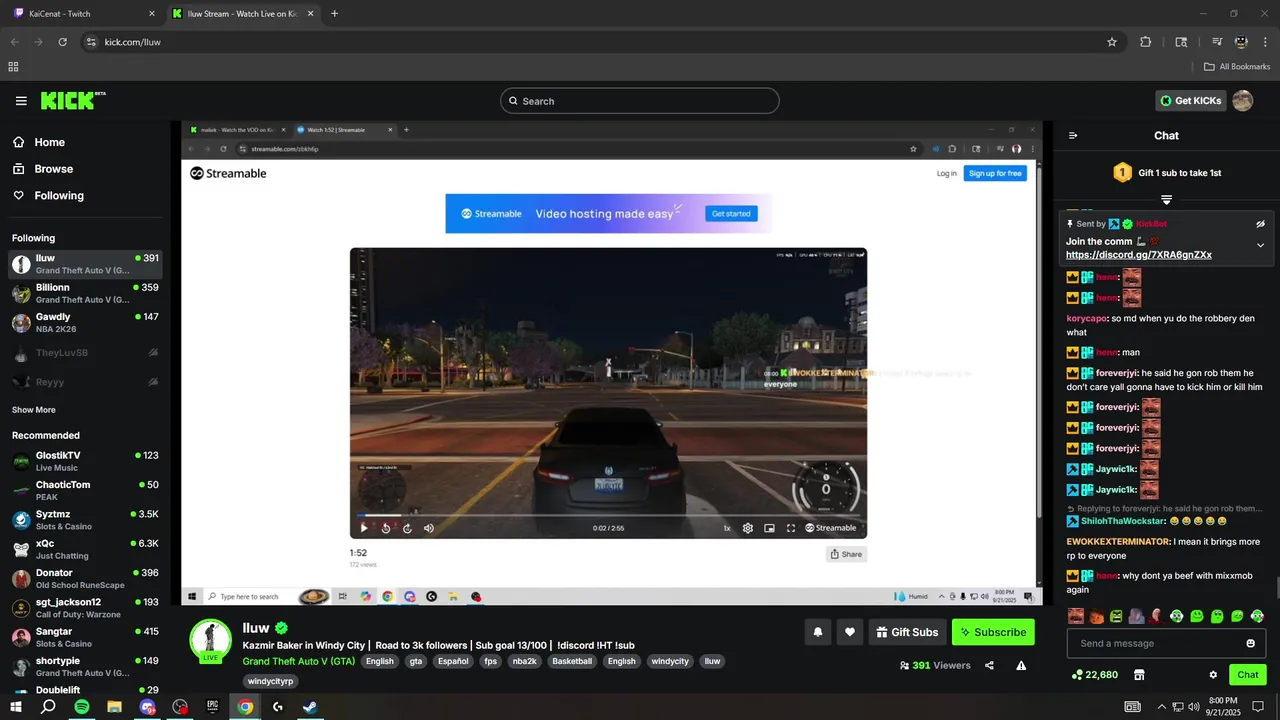
Task: Open Gawdly channel in Following list
Action: (85, 323)
